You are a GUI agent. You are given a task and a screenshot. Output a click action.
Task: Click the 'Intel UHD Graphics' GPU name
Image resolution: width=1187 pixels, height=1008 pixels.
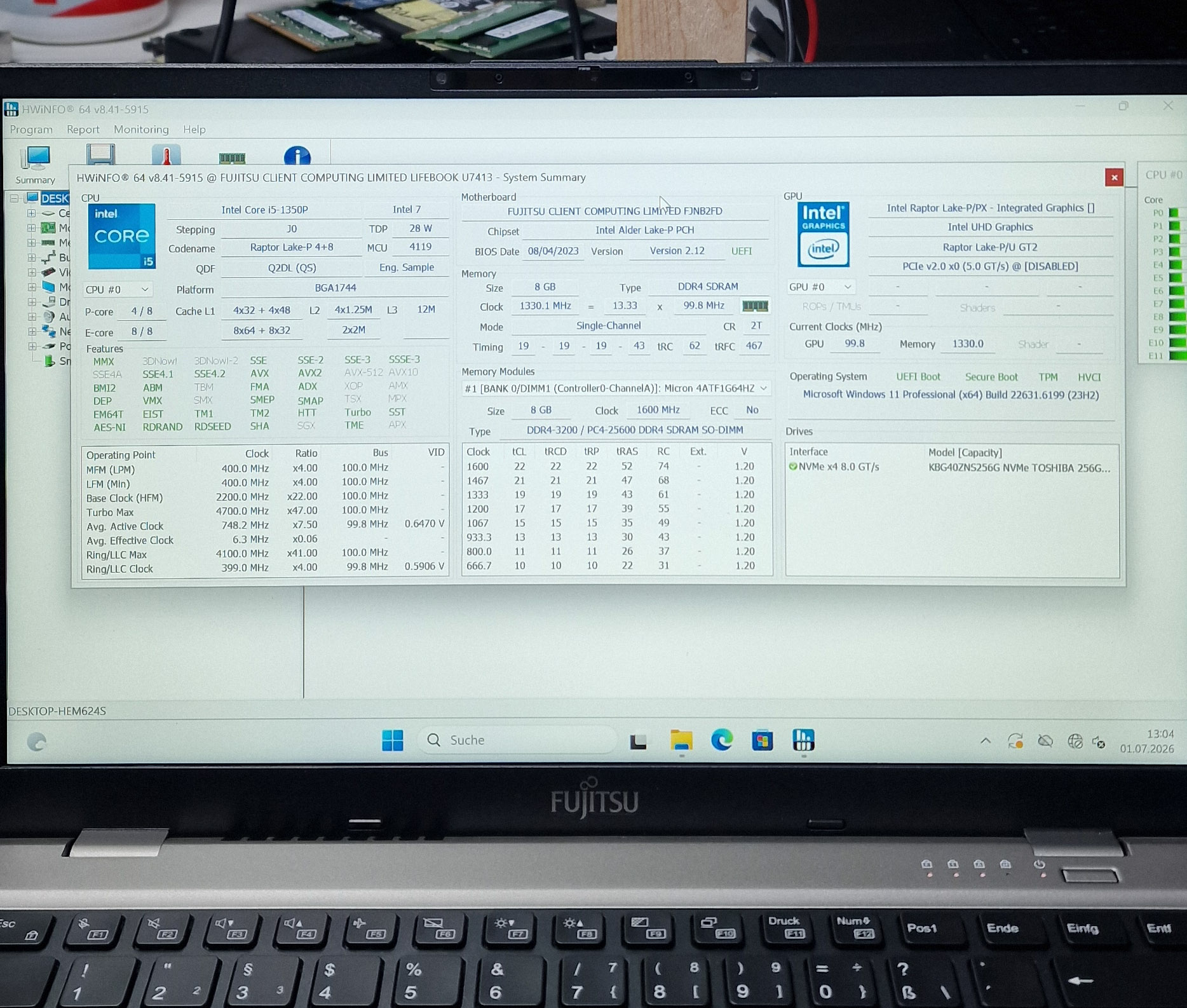point(990,227)
